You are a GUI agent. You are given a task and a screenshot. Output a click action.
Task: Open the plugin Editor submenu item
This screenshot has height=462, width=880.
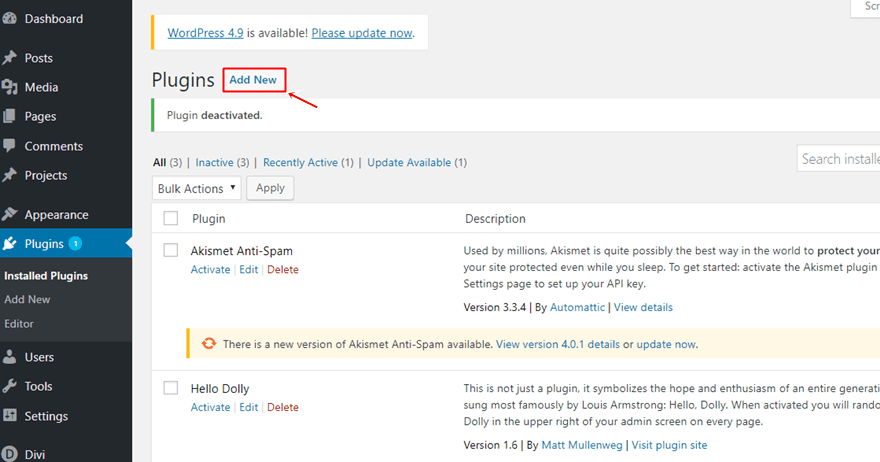tap(19, 323)
